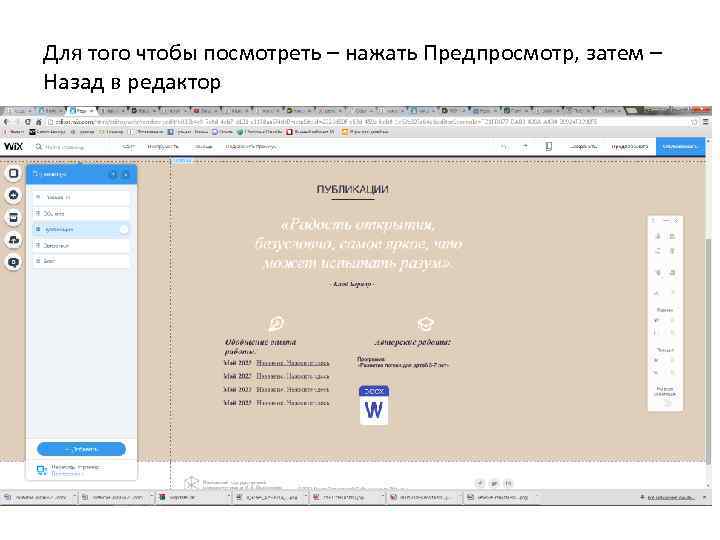Click the ПУБЛИКАЦИИ heading on the canvas
Image resolution: width=720 pixels, height=540 pixels.
(x=352, y=189)
